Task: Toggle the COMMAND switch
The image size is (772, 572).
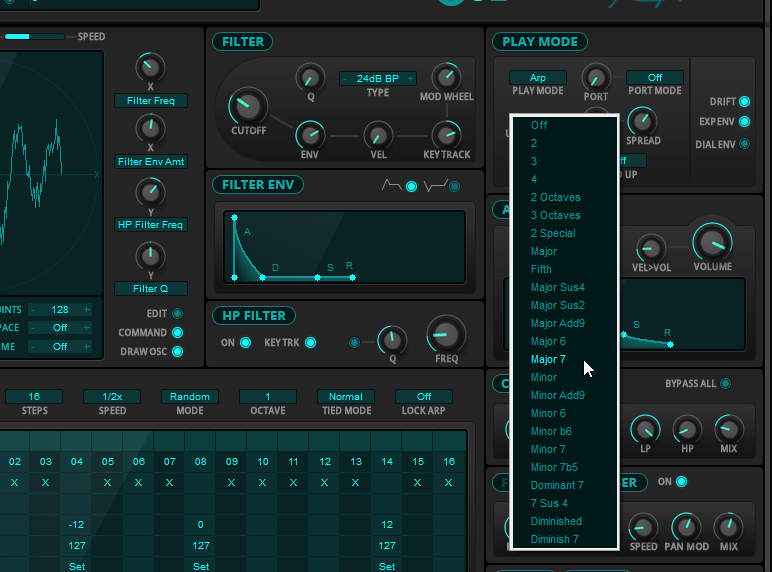Action: (177, 332)
